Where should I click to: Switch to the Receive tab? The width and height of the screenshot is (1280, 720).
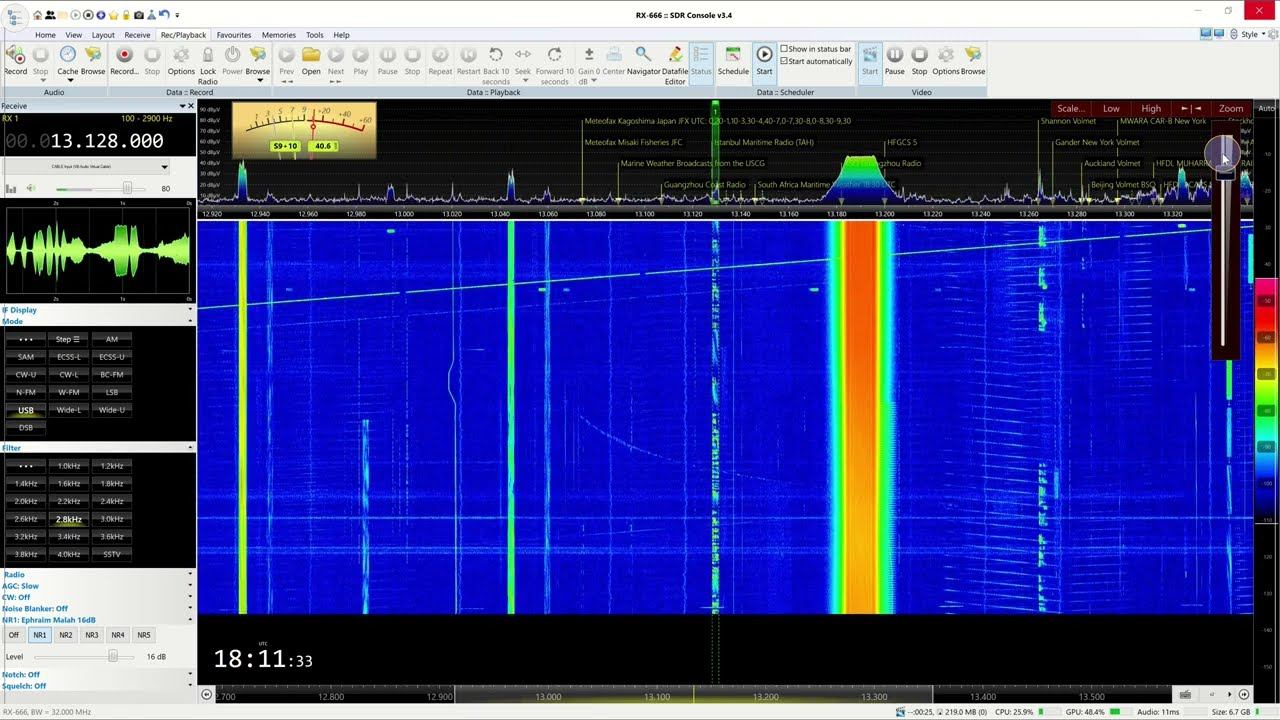click(137, 35)
